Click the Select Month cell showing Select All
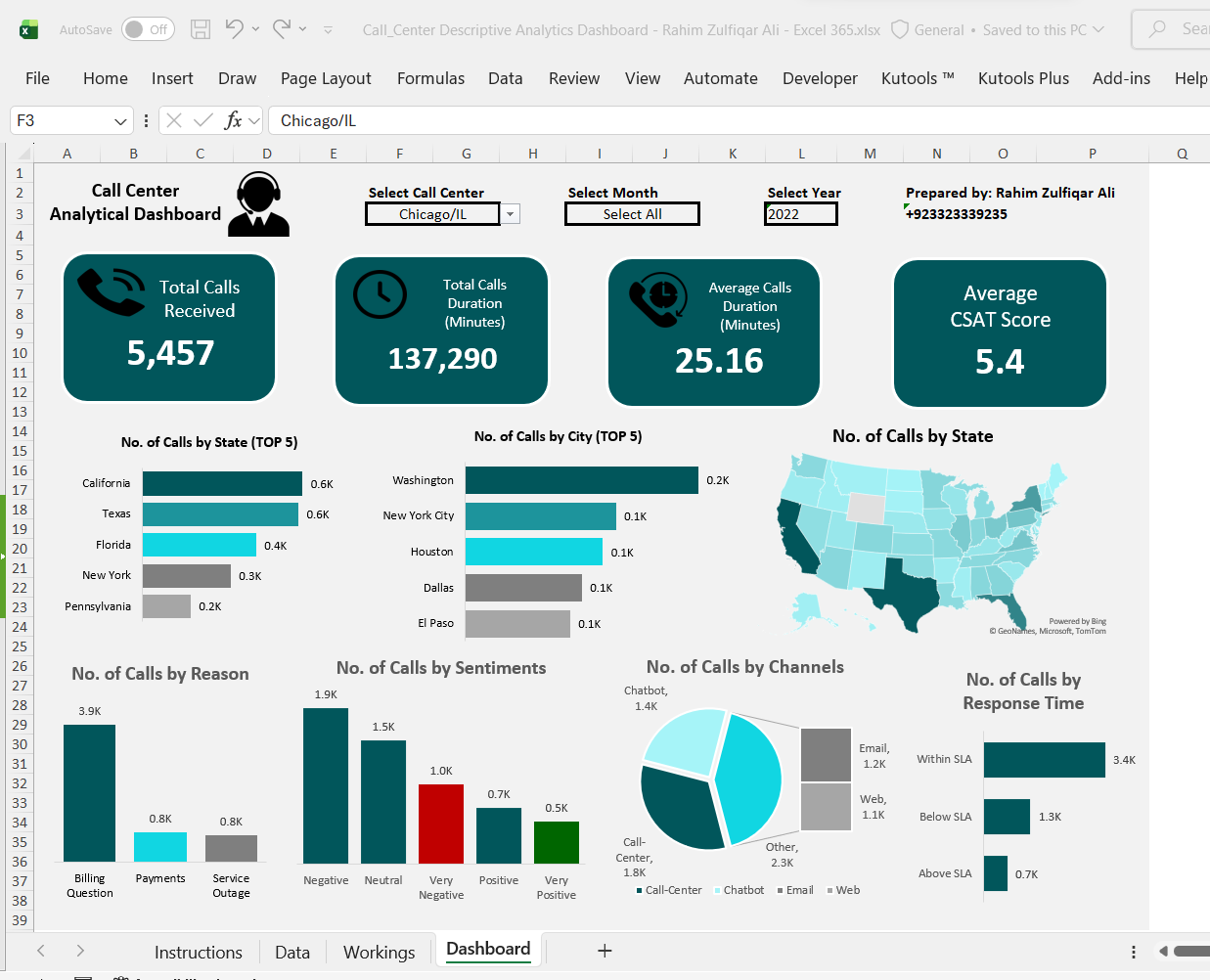The height and width of the screenshot is (980, 1210). pyautogui.click(x=632, y=214)
